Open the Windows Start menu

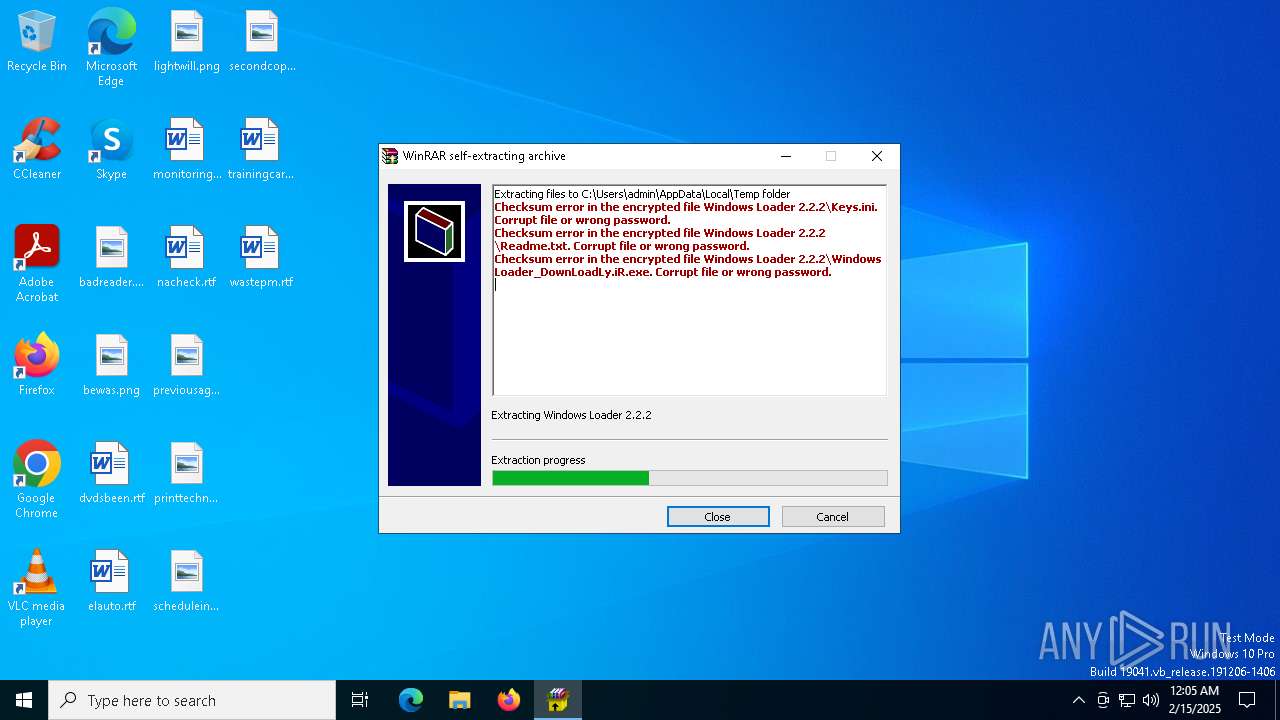click(24, 700)
